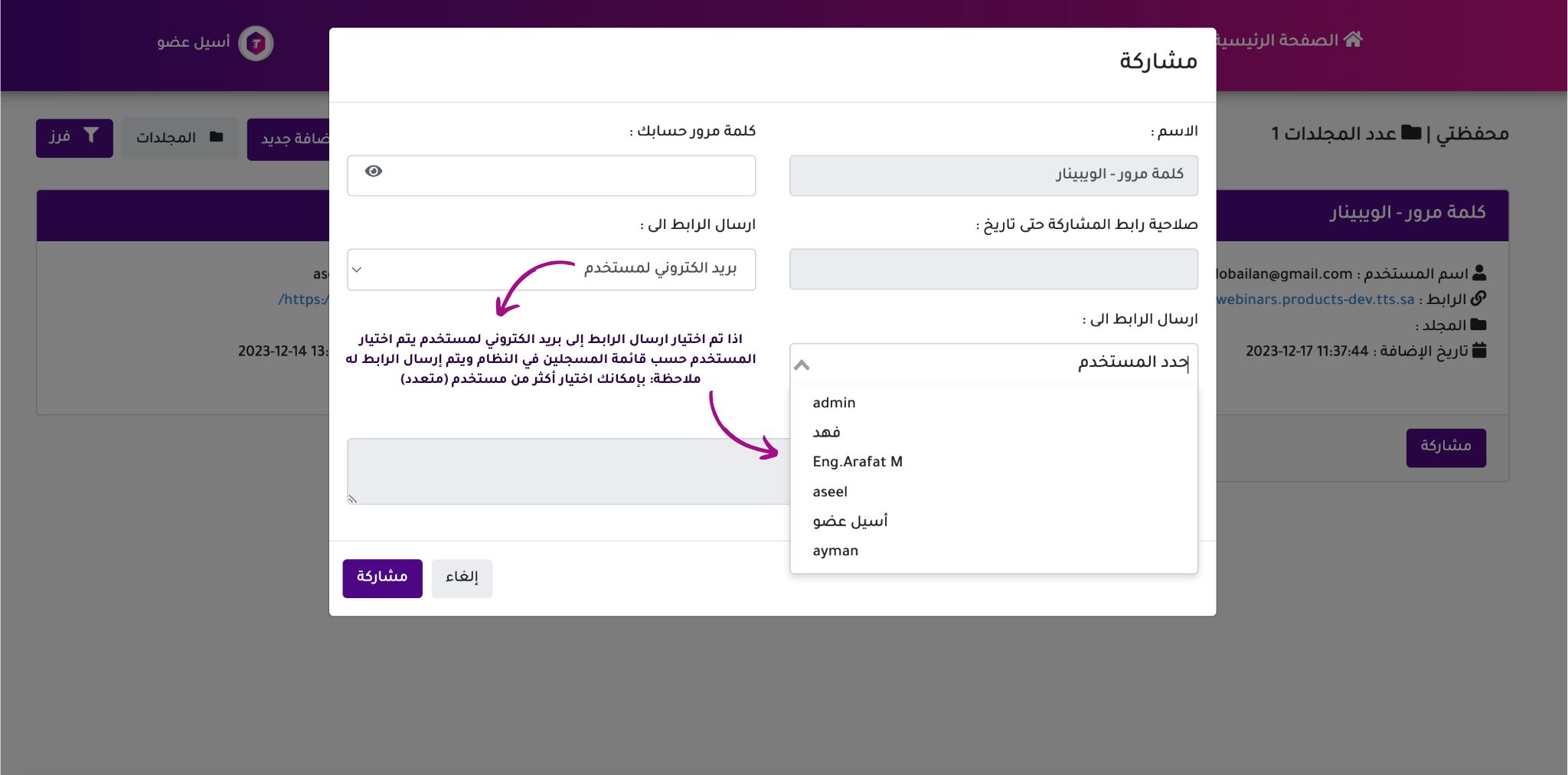
Task: Select admin from user list
Action: click(x=835, y=403)
